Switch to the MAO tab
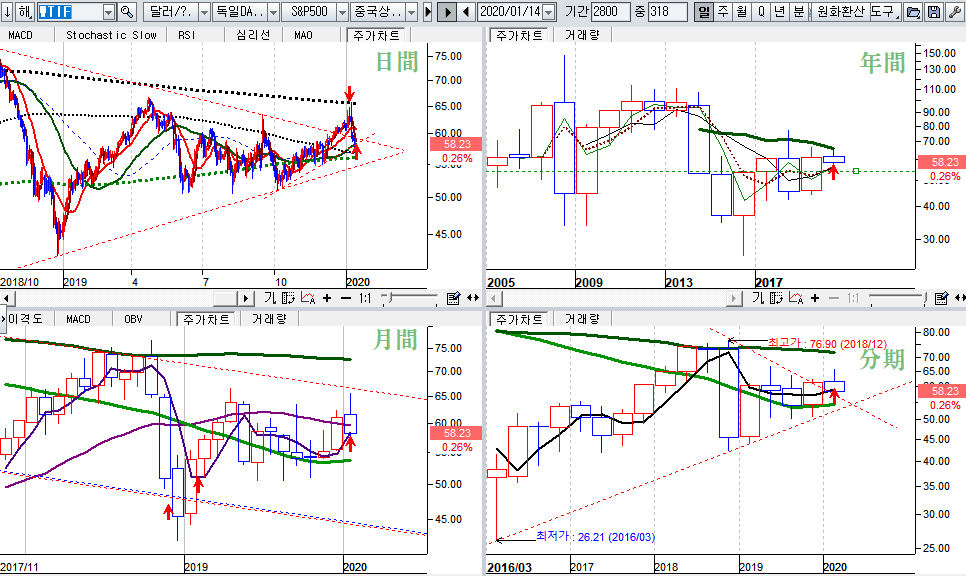The width and height of the screenshot is (966, 576). click(x=303, y=35)
